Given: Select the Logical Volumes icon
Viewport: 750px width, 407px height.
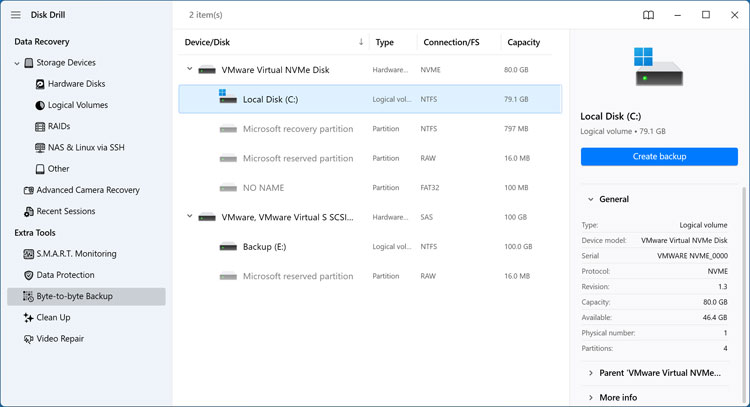Looking at the screenshot, I should [x=40, y=105].
